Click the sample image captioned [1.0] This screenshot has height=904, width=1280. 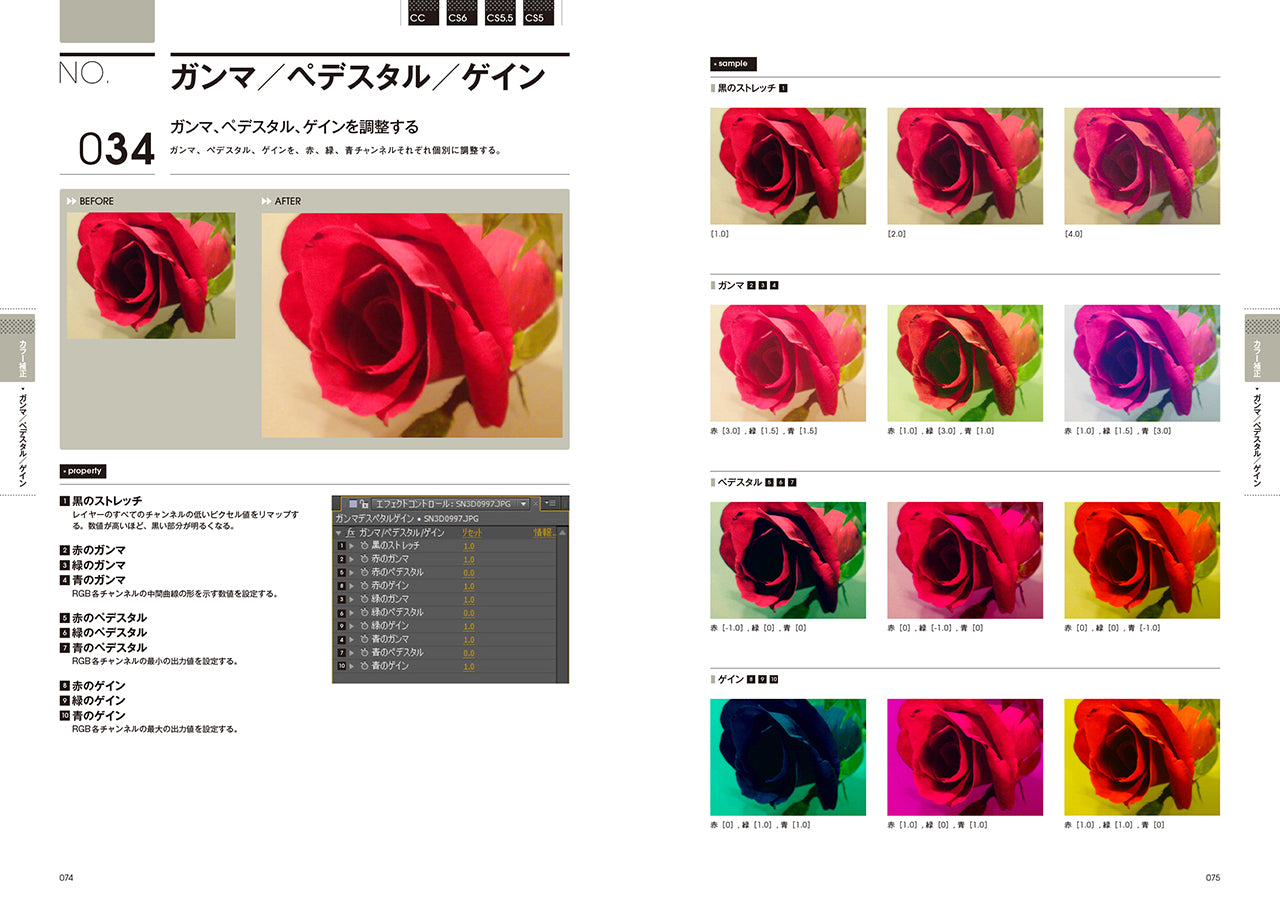click(788, 166)
